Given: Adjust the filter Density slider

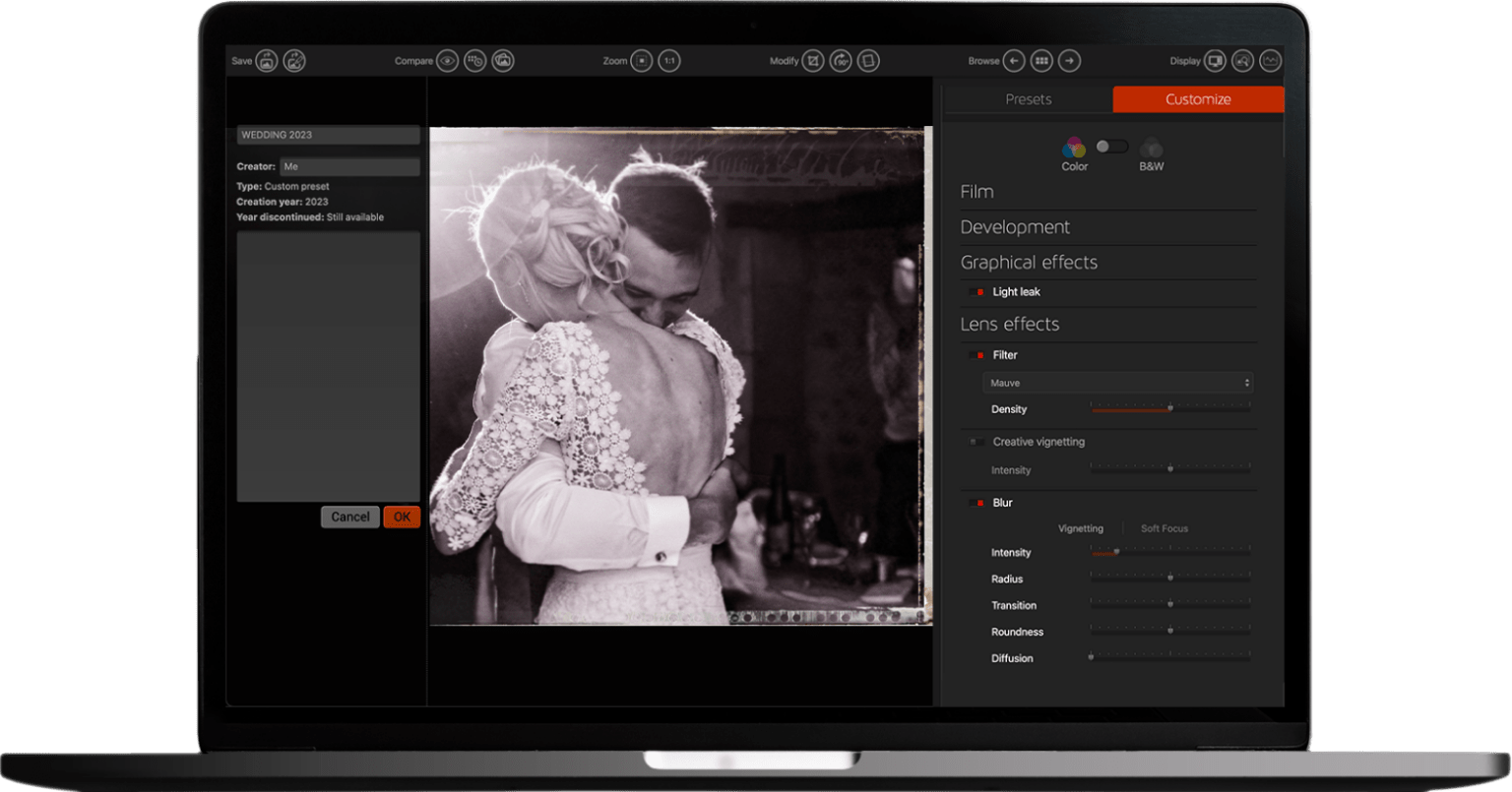Looking at the screenshot, I should (1169, 406).
